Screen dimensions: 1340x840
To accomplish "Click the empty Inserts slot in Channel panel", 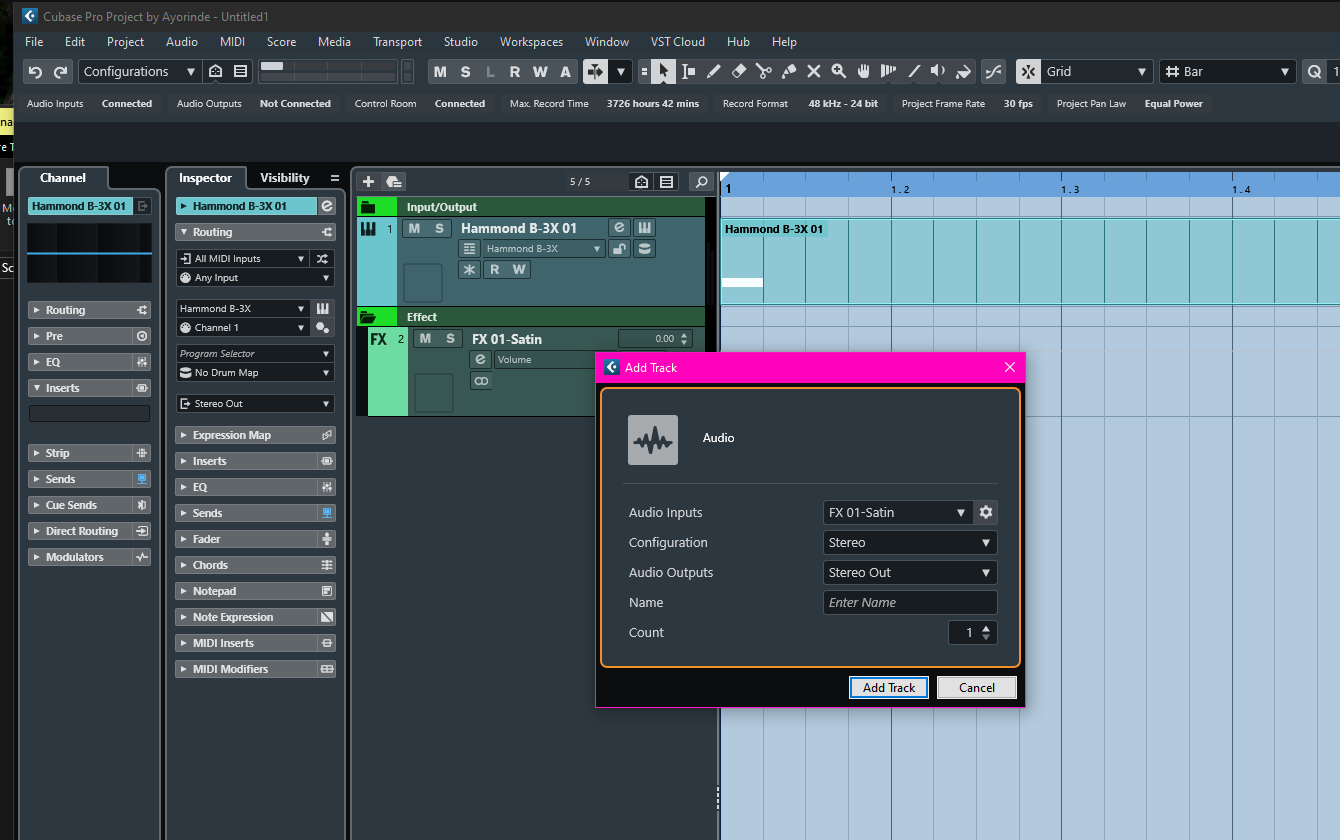I will pyautogui.click(x=89, y=414).
